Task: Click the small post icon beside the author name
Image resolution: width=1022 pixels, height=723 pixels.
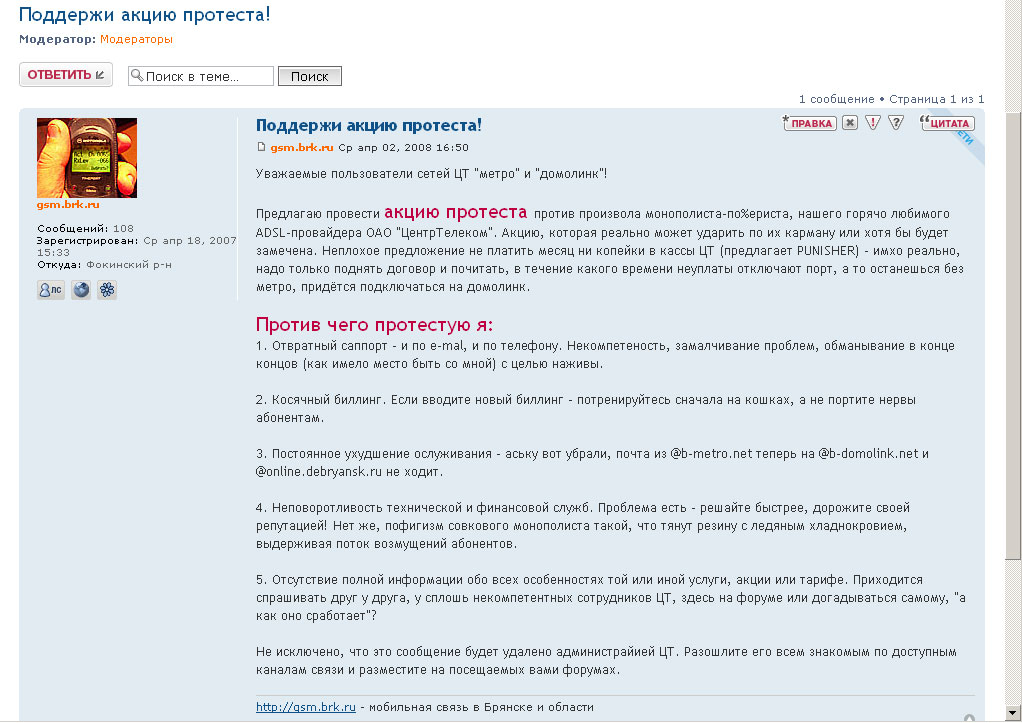Action: (x=262, y=147)
